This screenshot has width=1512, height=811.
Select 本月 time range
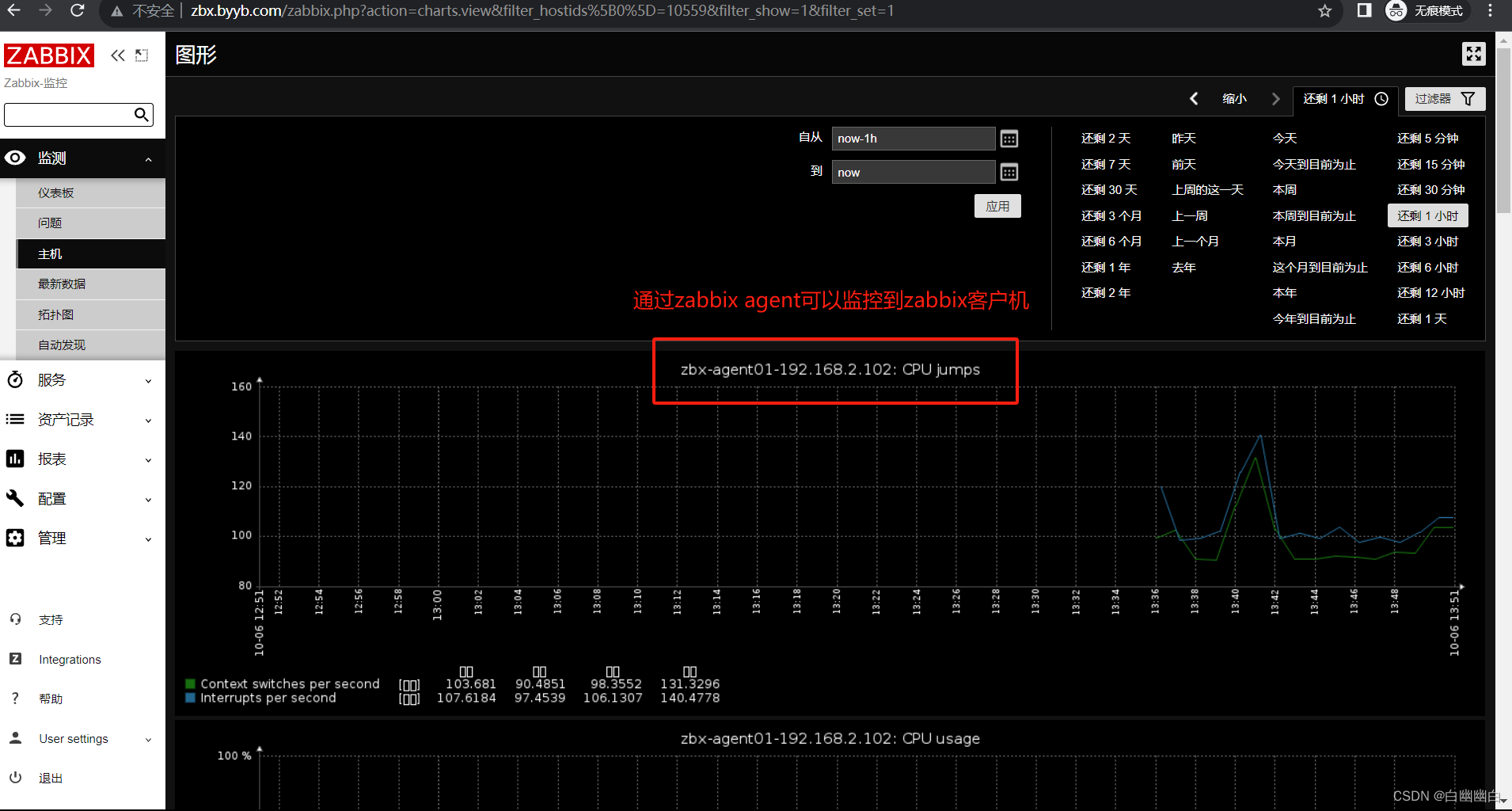click(x=1285, y=242)
